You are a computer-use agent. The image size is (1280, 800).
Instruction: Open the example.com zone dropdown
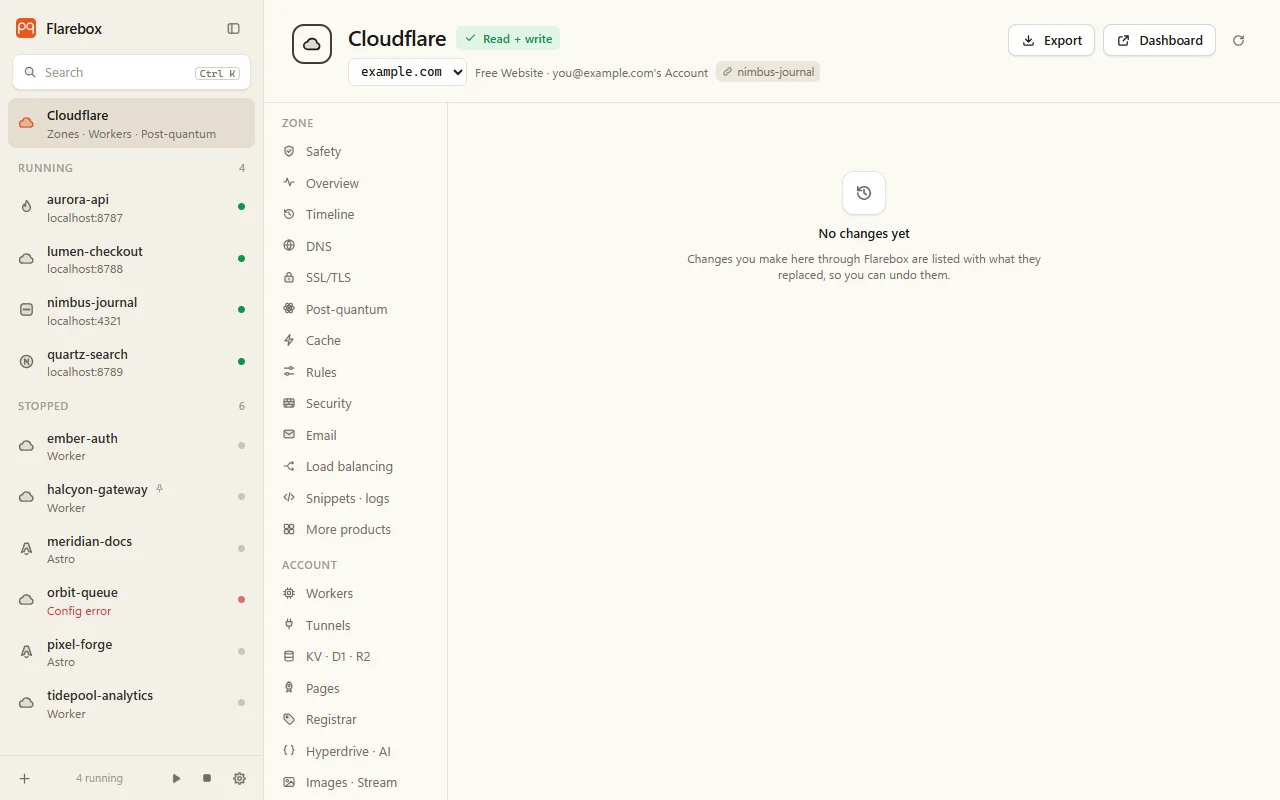pos(407,72)
